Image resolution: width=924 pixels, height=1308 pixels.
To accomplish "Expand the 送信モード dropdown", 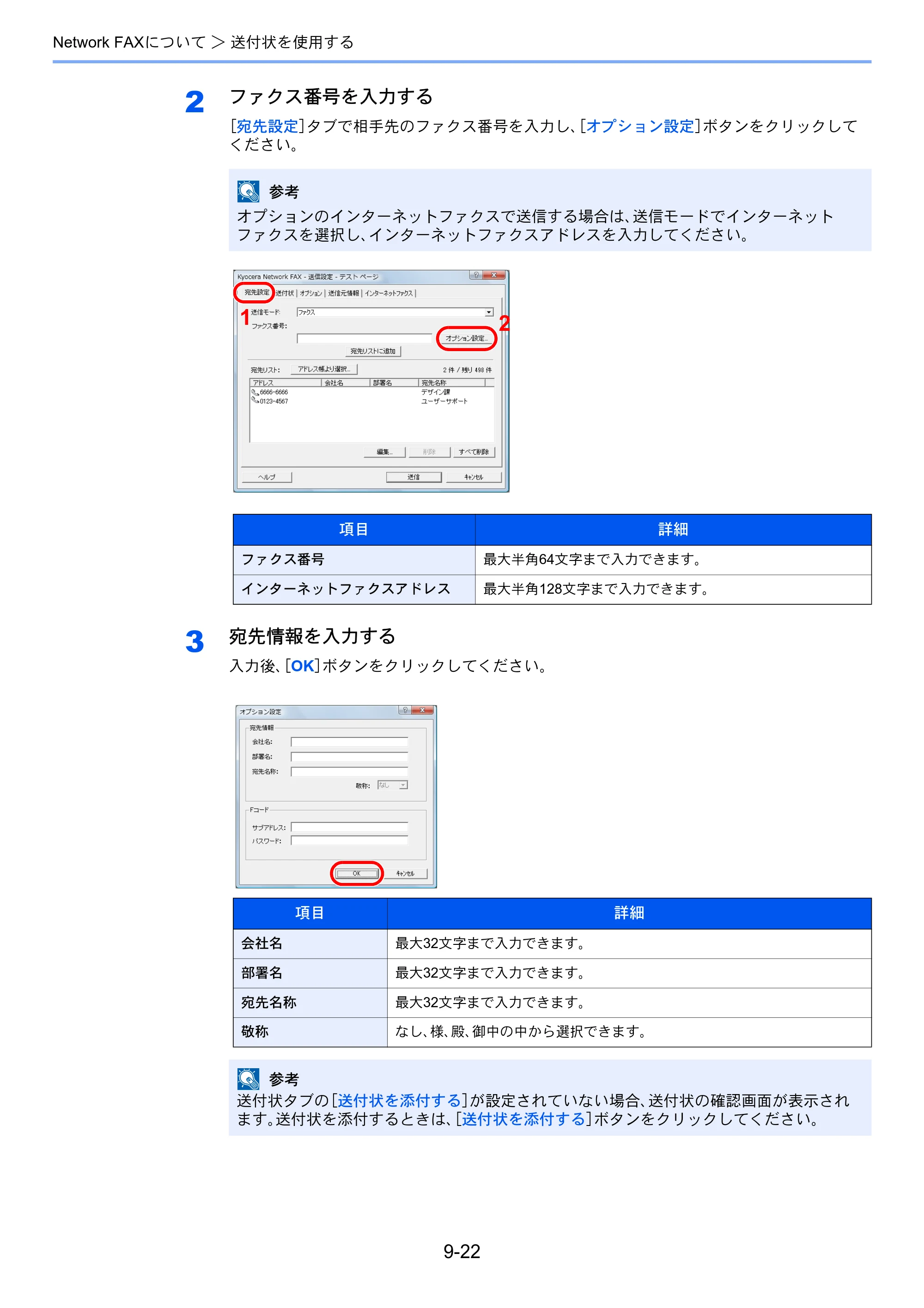I will [x=489, y=312].
